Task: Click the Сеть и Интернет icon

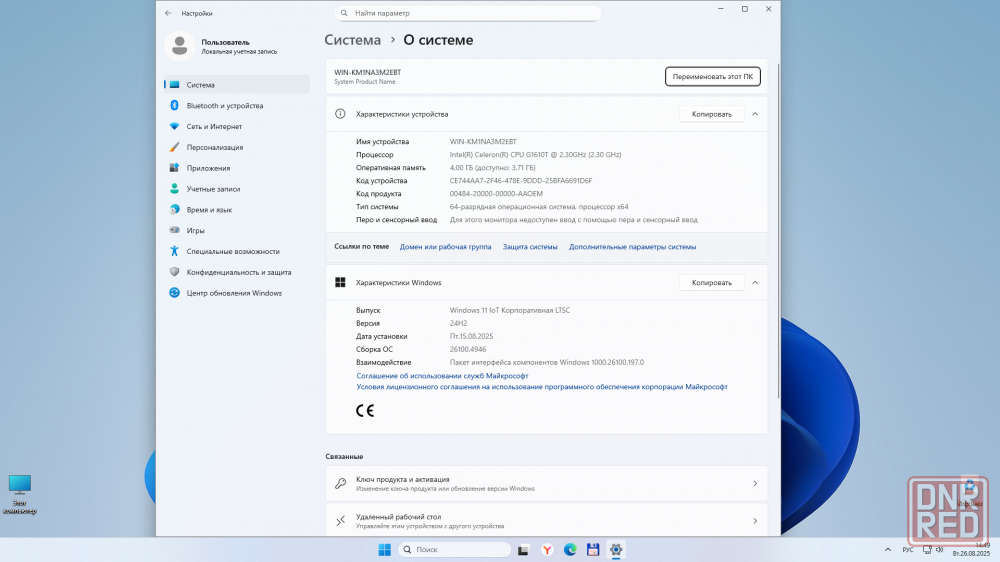Action: [174, 126]
